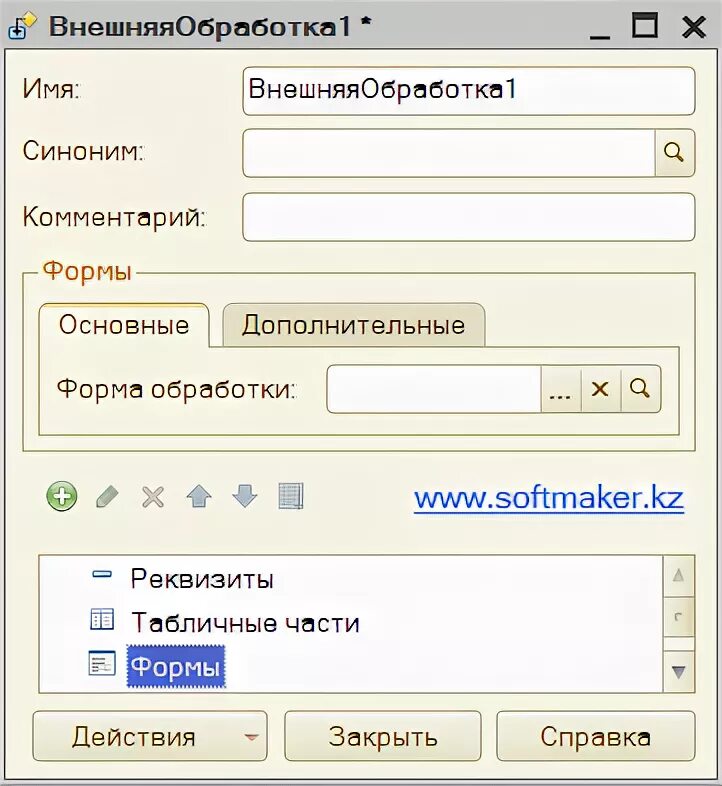This screenshot has width=722, height=786.
Task: Click the list scrollbar up arrow
Action: tap(679, 575)
